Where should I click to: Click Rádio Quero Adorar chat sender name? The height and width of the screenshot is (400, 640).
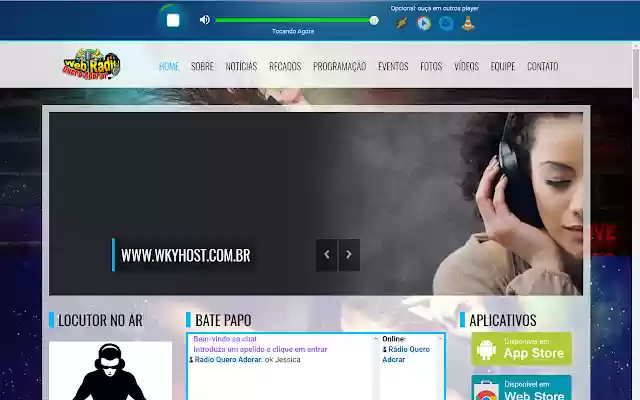pyautogui.click(x=229, y=360)
